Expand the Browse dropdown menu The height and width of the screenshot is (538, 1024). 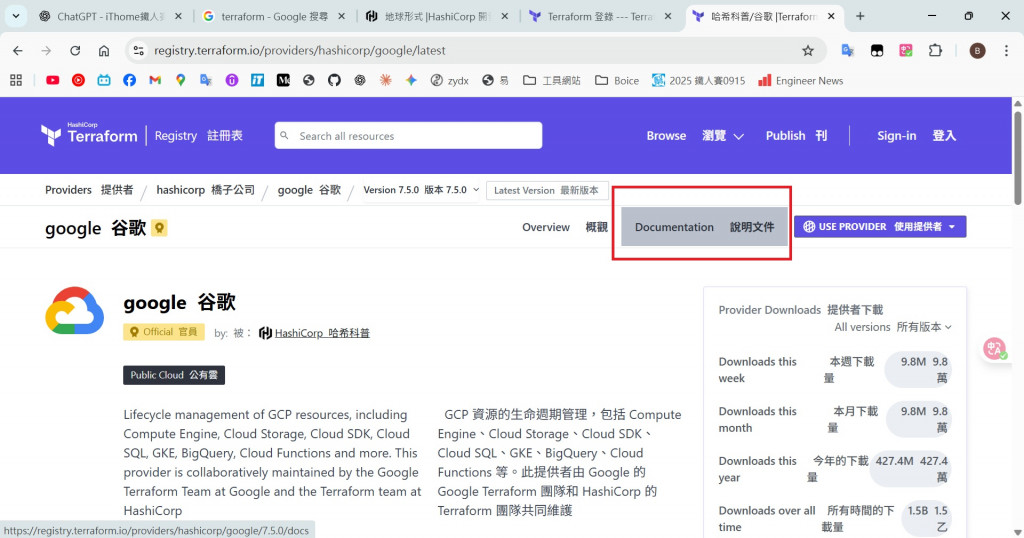click(696, 136)
